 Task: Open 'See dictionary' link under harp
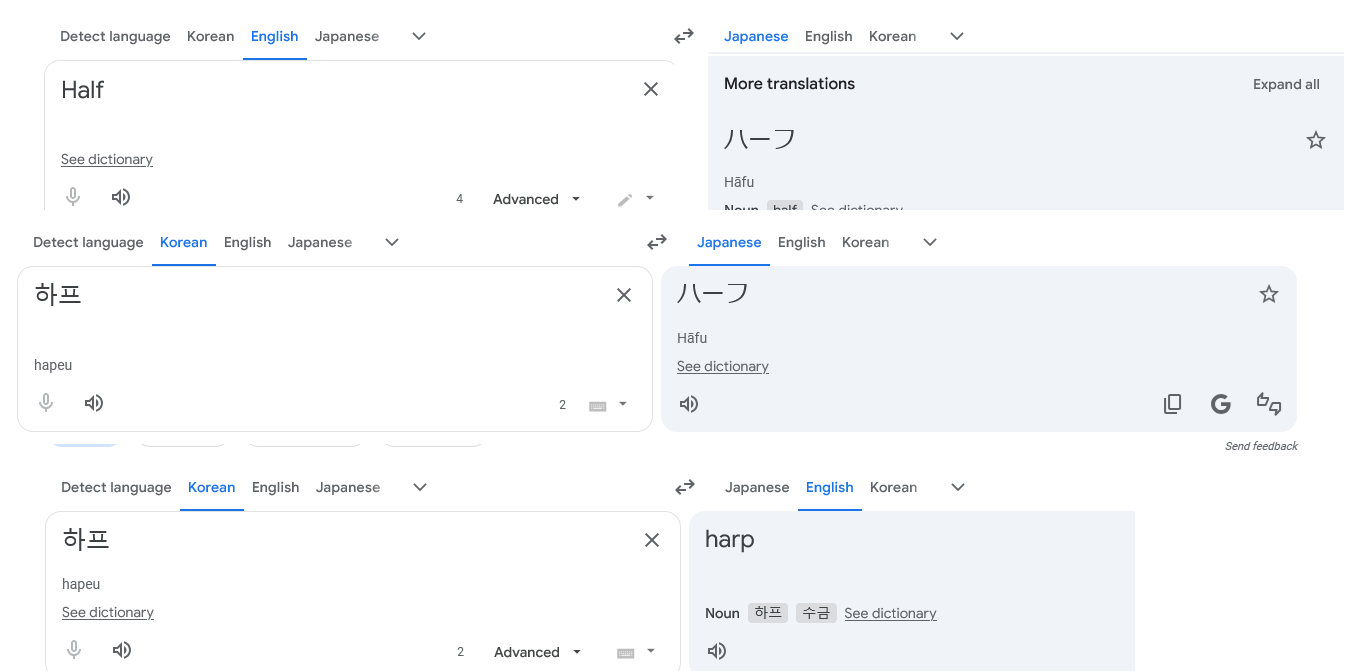[890, 614]
